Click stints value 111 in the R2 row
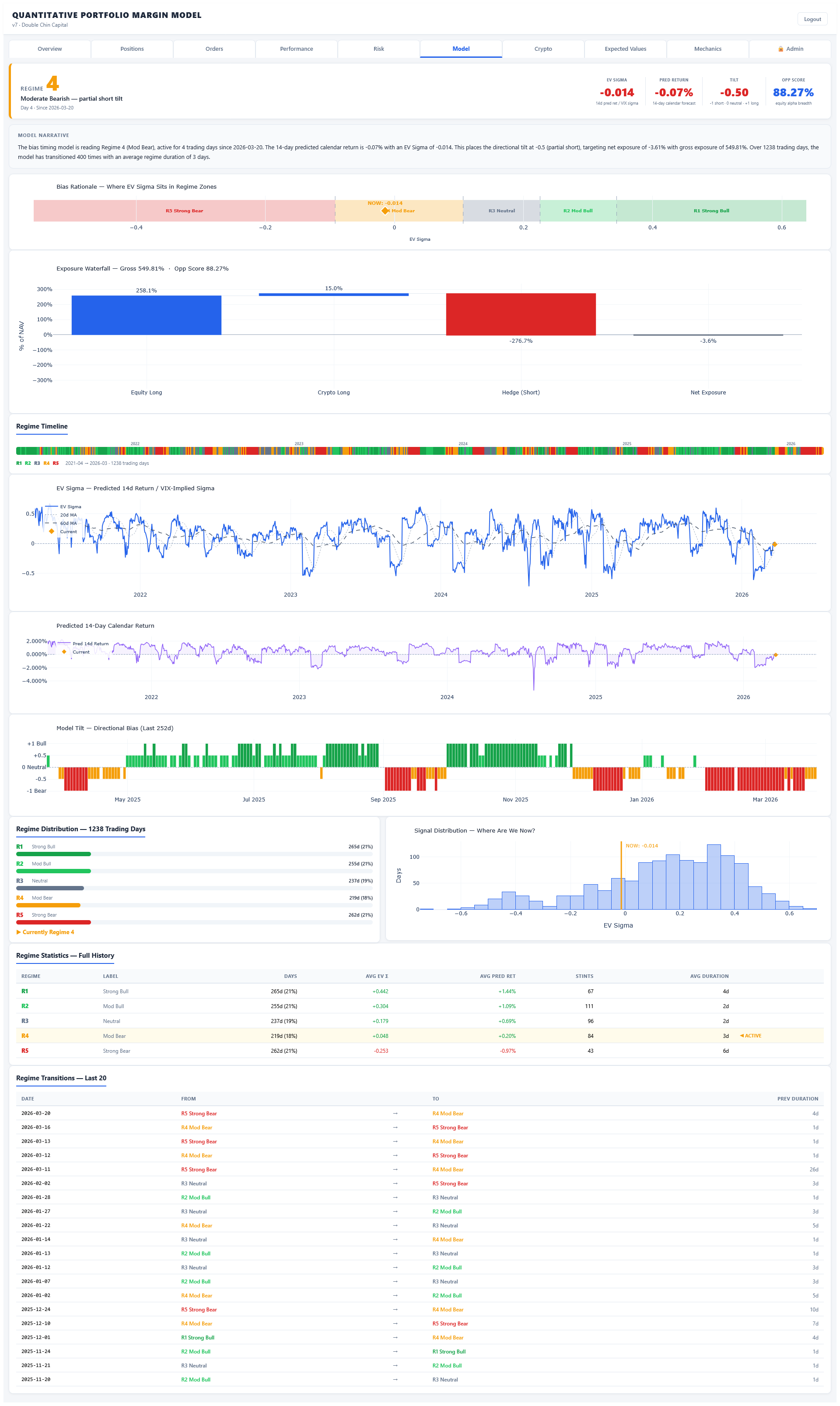This screenshot has width=840, height=1406. (589, 1006)
